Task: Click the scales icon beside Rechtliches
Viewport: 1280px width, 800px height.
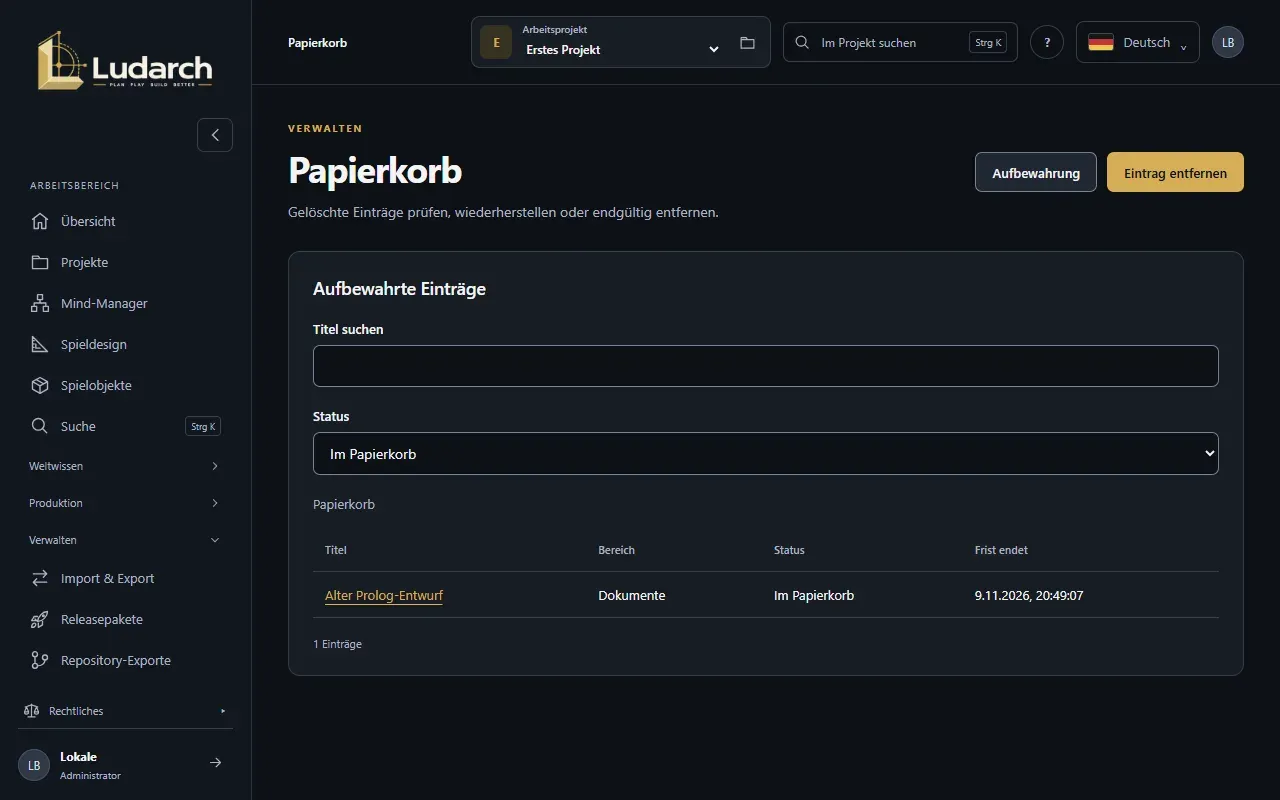Action: coord(31,711)
